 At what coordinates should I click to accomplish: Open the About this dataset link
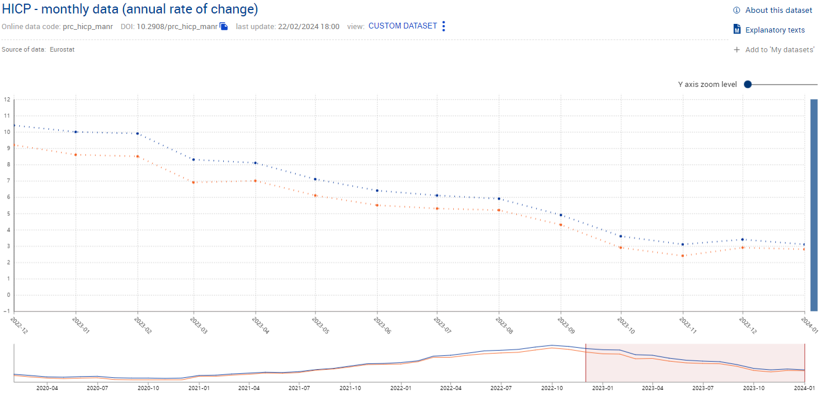coord(779,10)
